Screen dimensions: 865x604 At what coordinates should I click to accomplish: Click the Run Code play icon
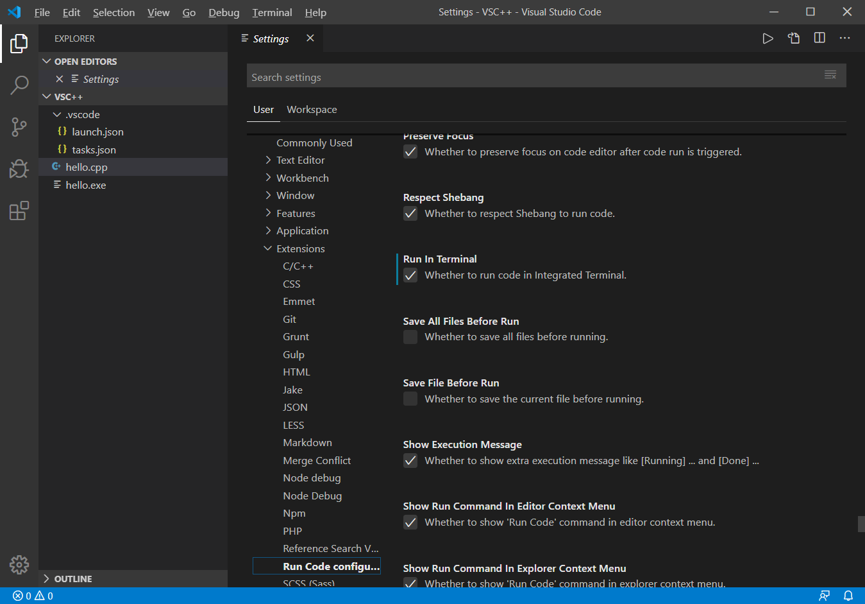pos(767,39)
